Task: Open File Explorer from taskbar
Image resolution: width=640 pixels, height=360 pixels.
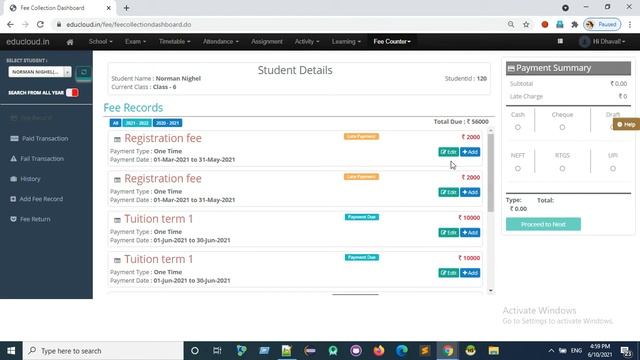Action: point(493,351)
